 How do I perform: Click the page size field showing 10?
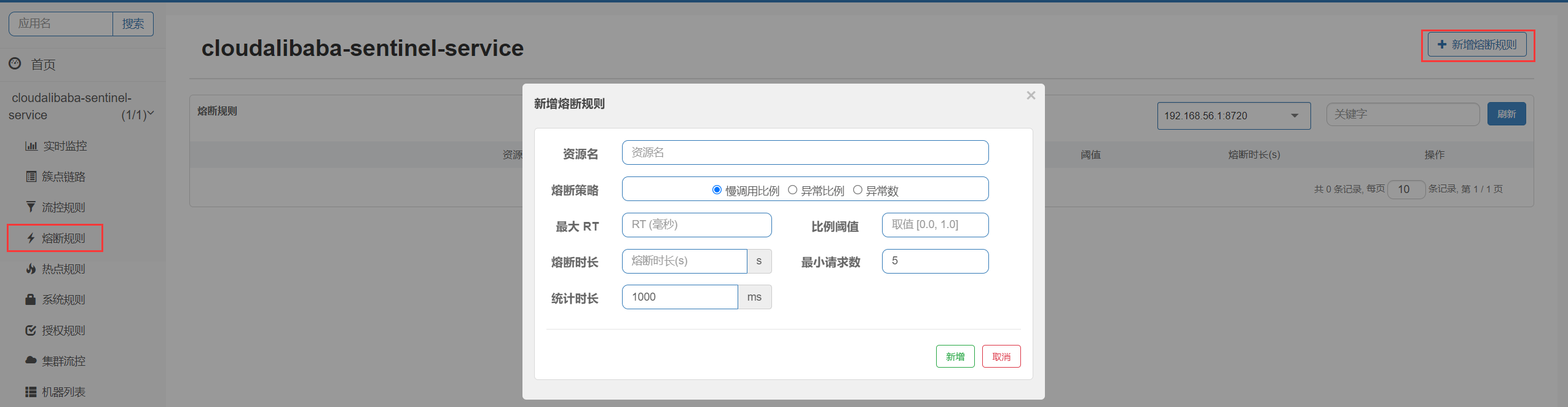1406,189
